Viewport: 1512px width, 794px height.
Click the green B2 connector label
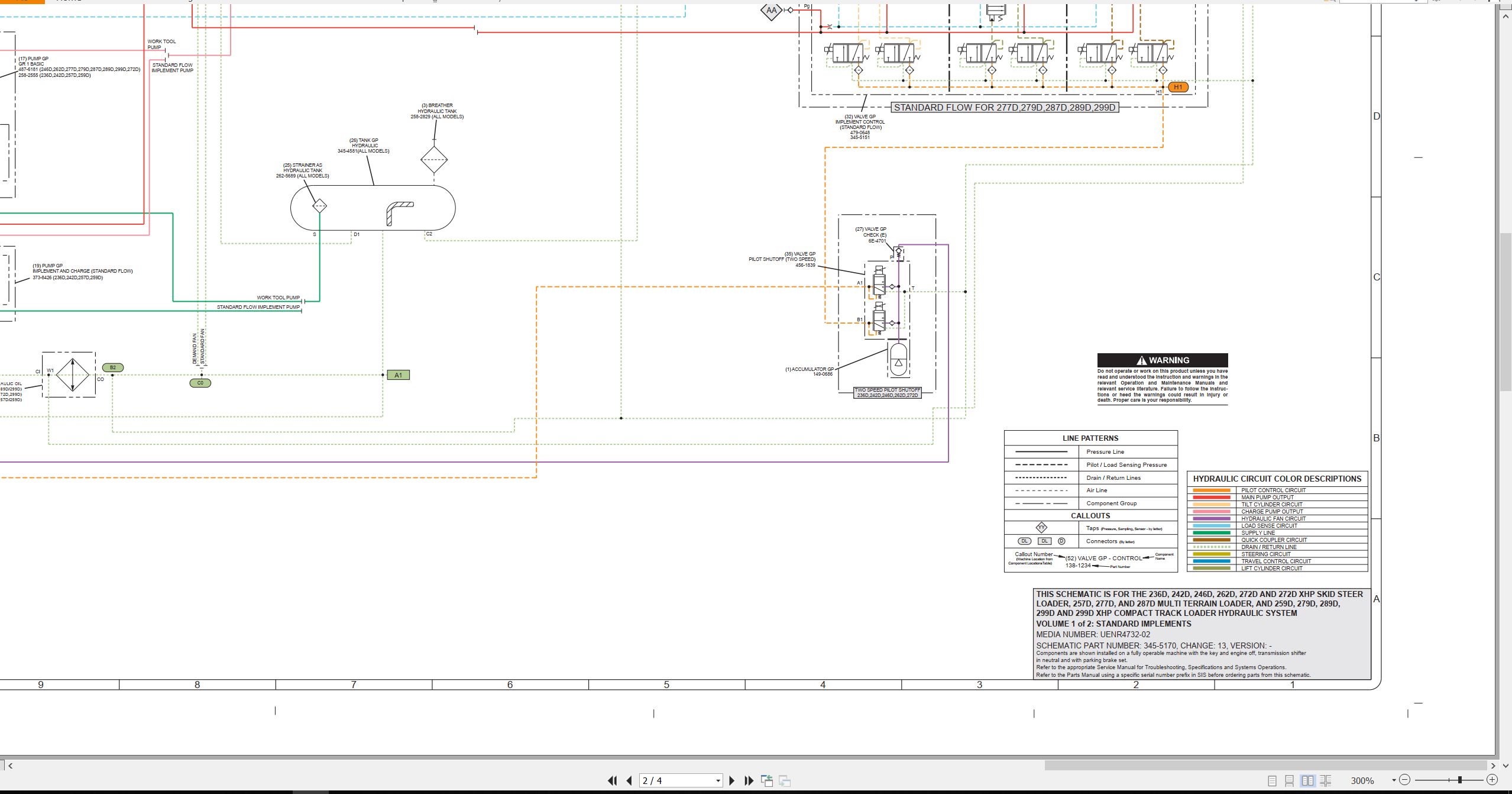click(x=112, y=367)
